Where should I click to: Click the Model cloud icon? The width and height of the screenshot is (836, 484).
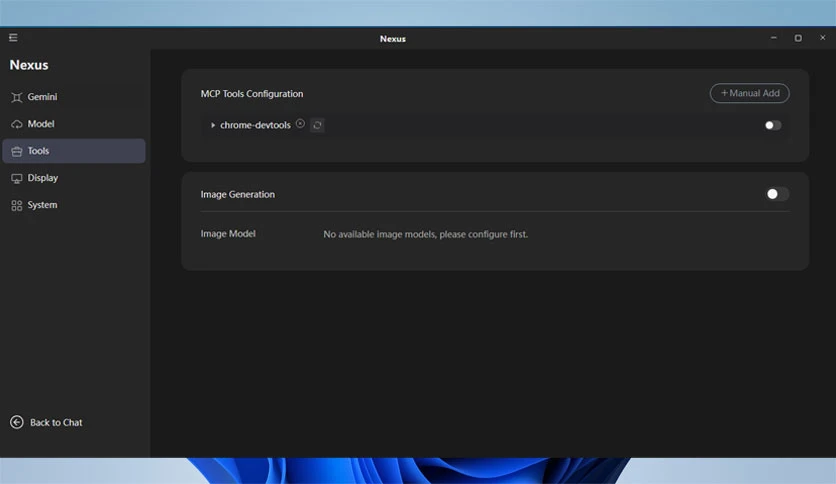[x=17, y=124]
